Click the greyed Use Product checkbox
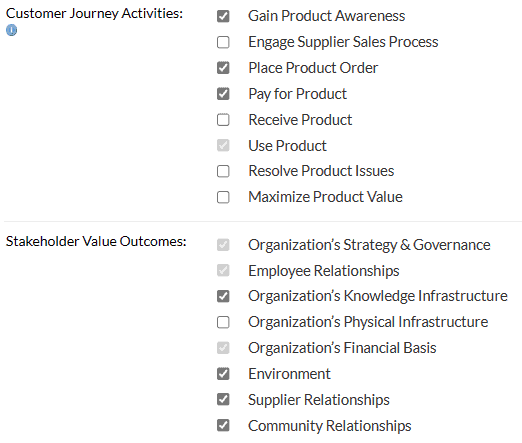 [223, 145]
